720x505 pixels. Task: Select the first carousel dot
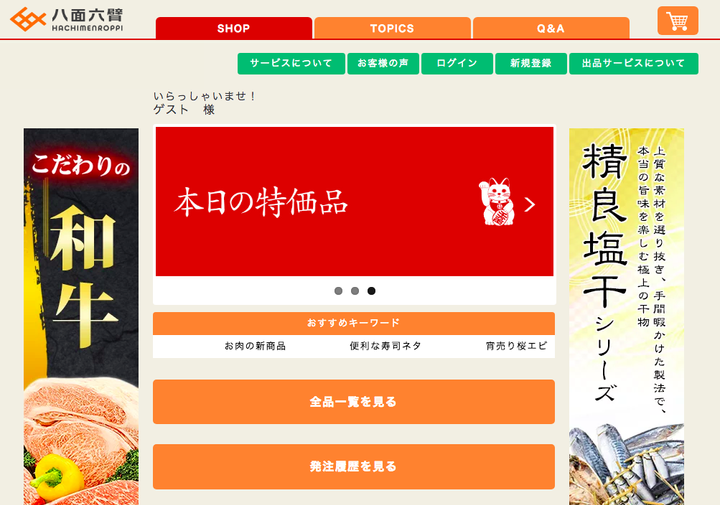click(x=338, y=291)
